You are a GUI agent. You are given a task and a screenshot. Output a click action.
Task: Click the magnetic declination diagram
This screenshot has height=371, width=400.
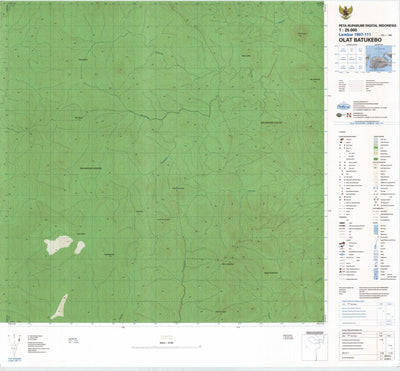tap(14, 346)
